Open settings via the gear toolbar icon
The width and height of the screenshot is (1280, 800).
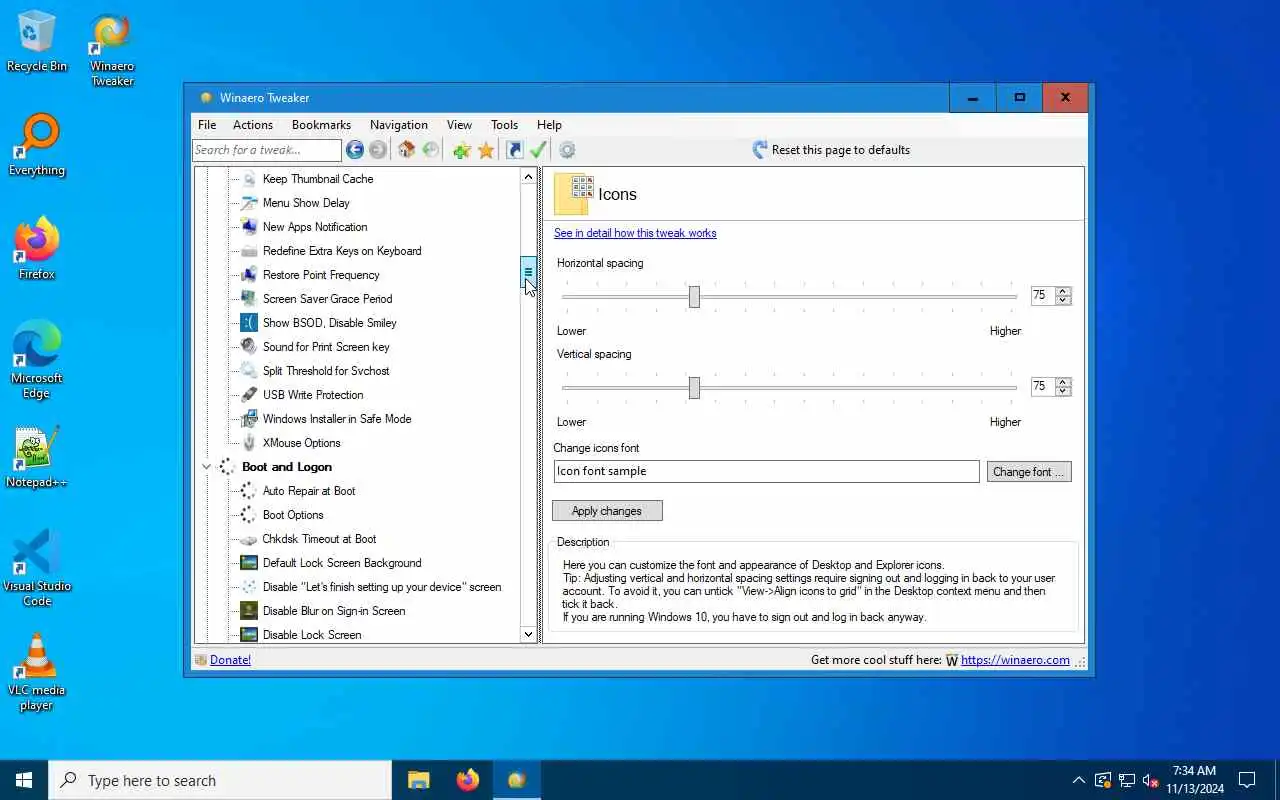click(567, 150)
